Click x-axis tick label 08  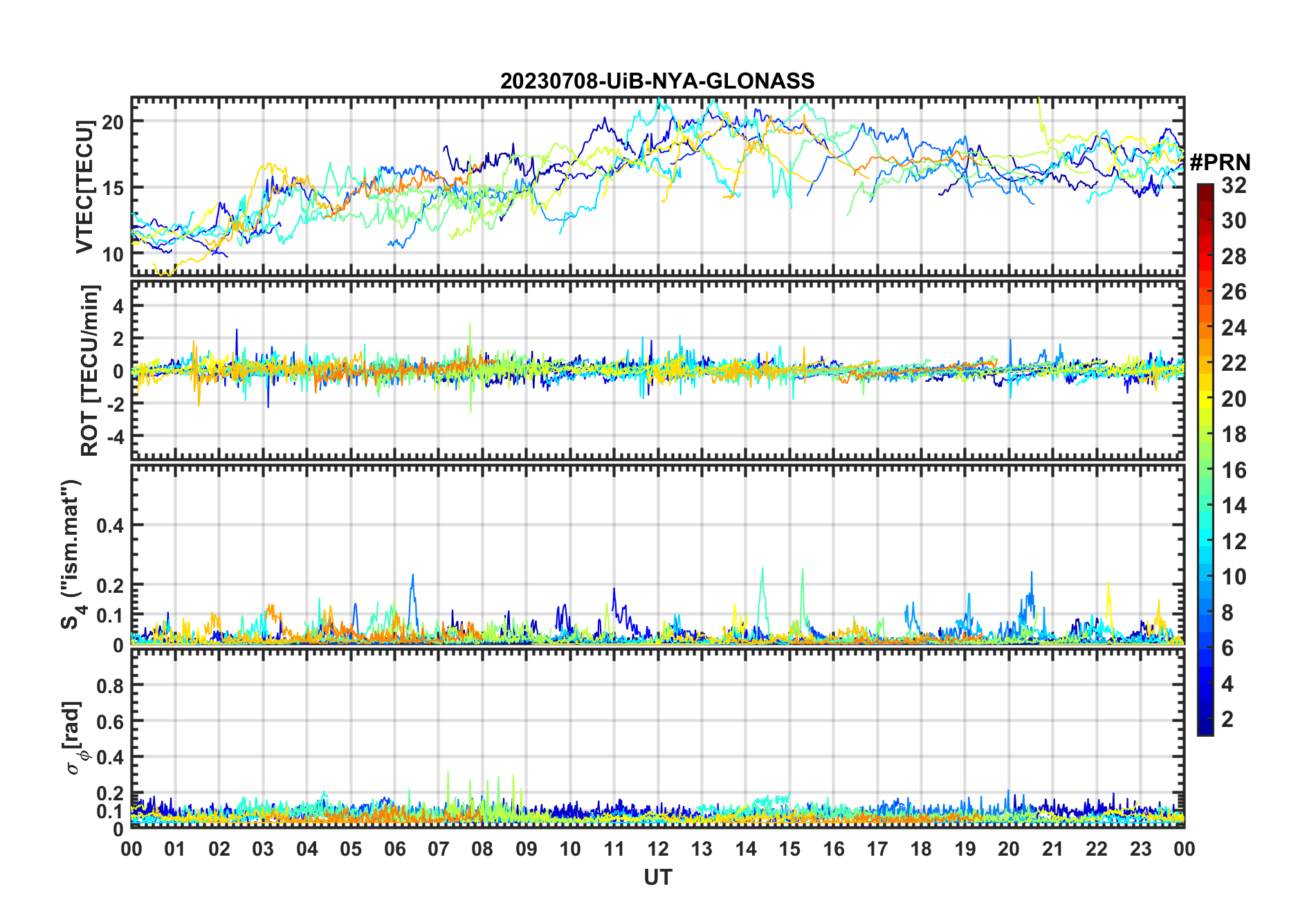(482, 849)
